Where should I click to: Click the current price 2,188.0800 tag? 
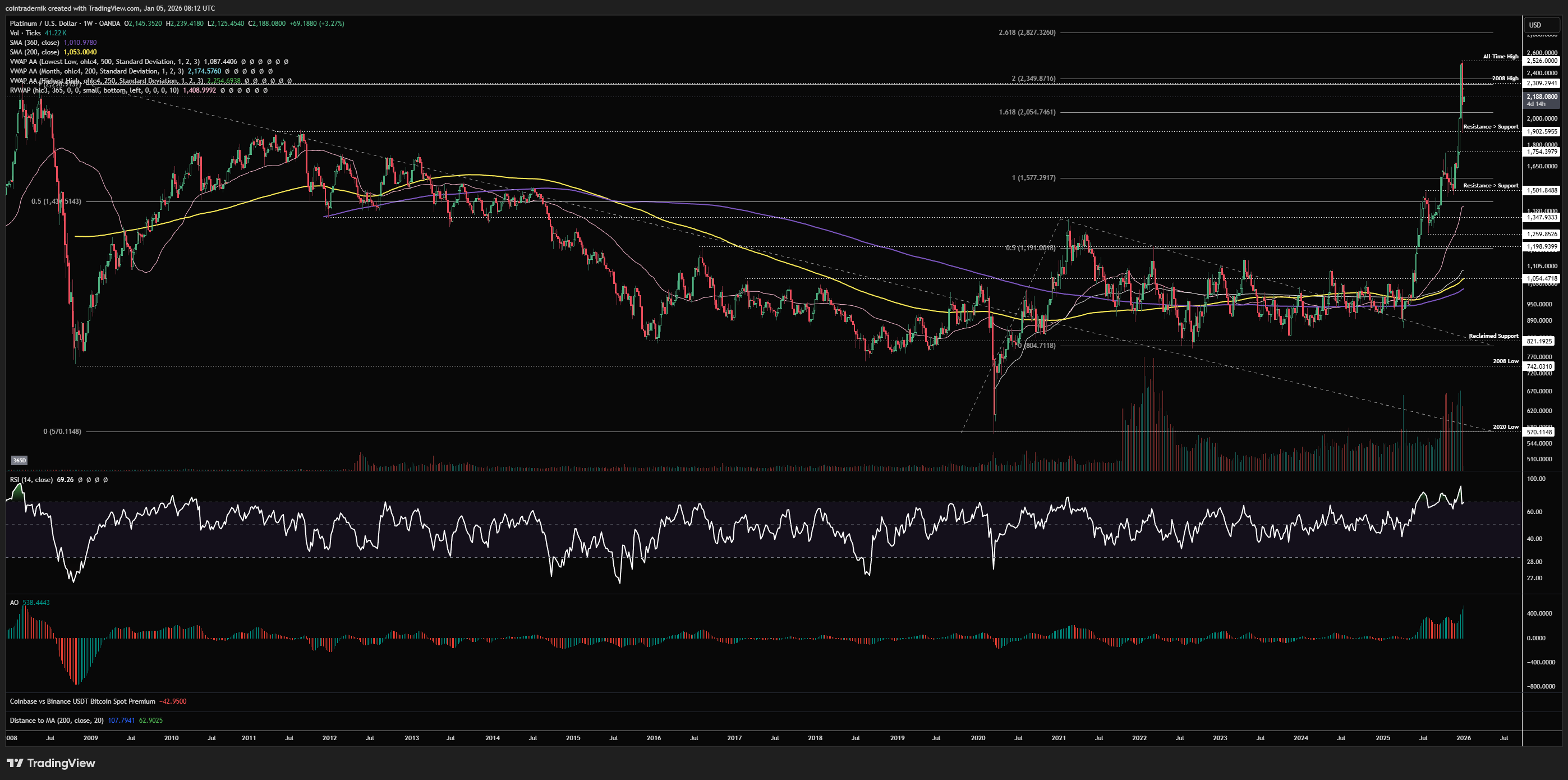click(1542, 96)
